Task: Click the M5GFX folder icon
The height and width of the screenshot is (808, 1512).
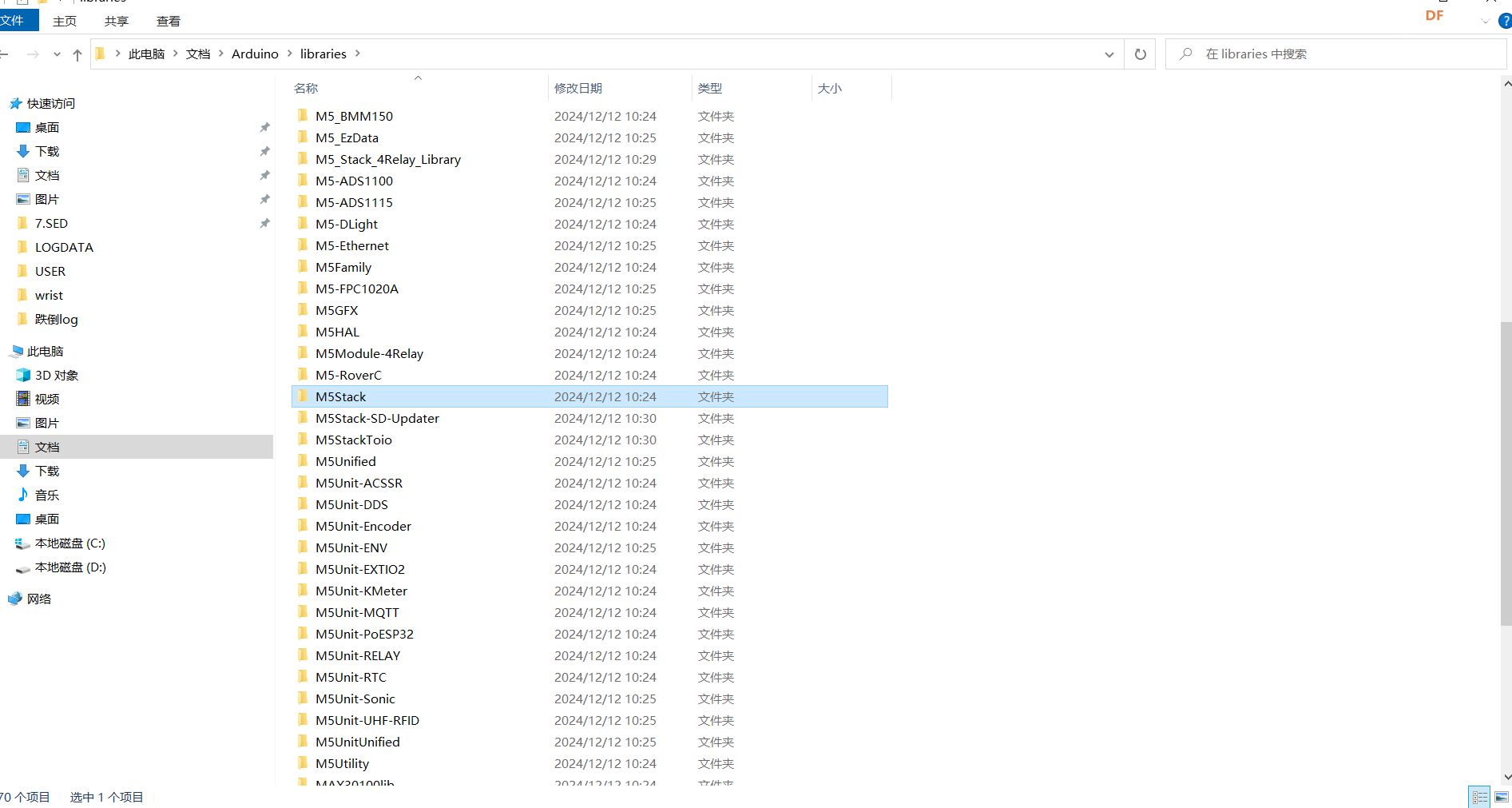Action: click(303, 310)
